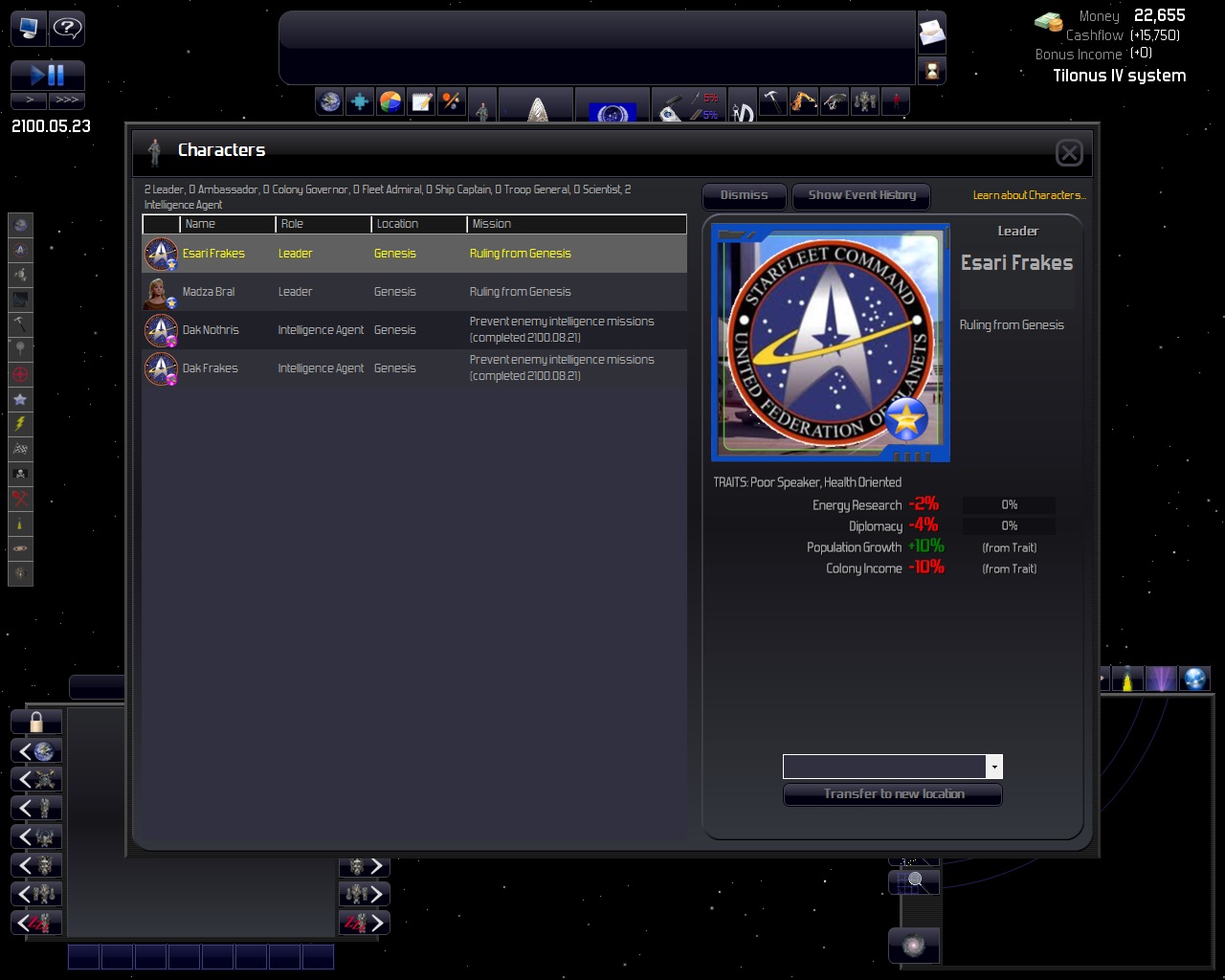The width and height of the screenshot is (1225, 980).
Task: Click the fleet of ships toolbar icon
Action: pyautogui.click(x=865, y=101)
